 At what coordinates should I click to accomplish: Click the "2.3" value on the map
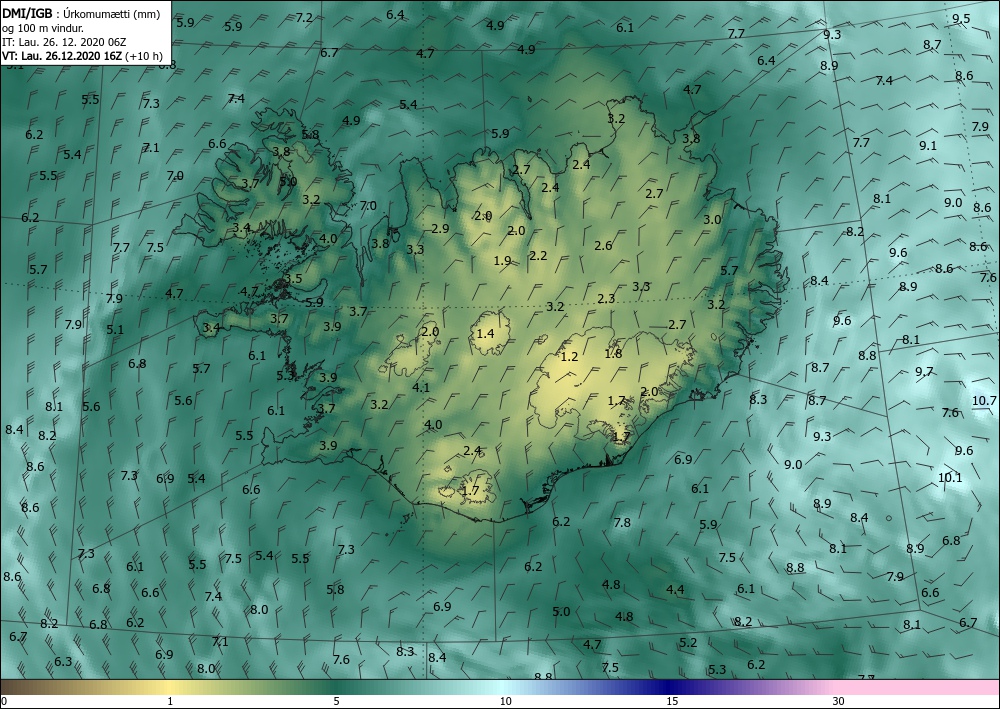coord(606,298)
